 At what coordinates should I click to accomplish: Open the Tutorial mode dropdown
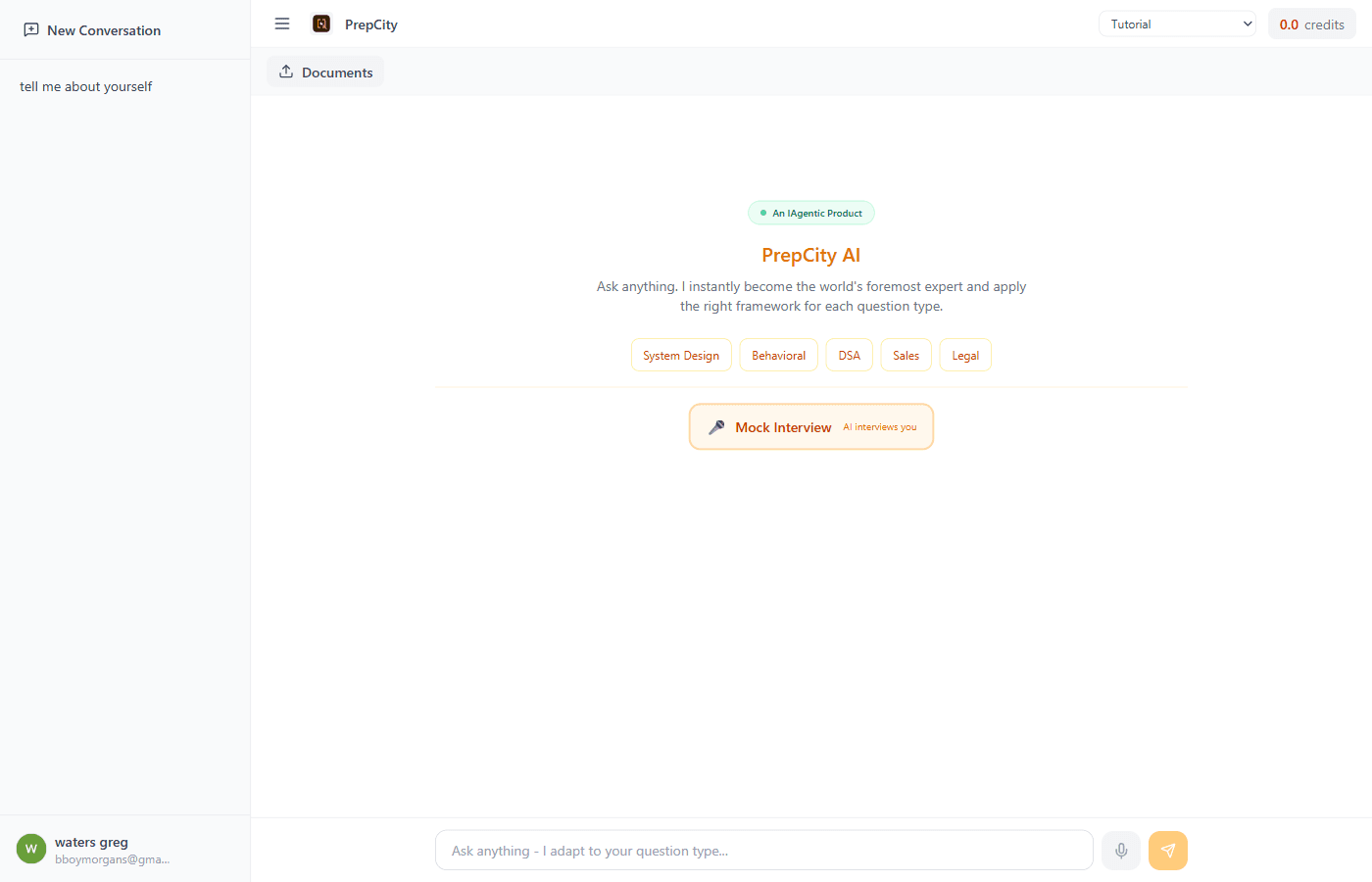pyautogui.click(x=1177, y=23)
